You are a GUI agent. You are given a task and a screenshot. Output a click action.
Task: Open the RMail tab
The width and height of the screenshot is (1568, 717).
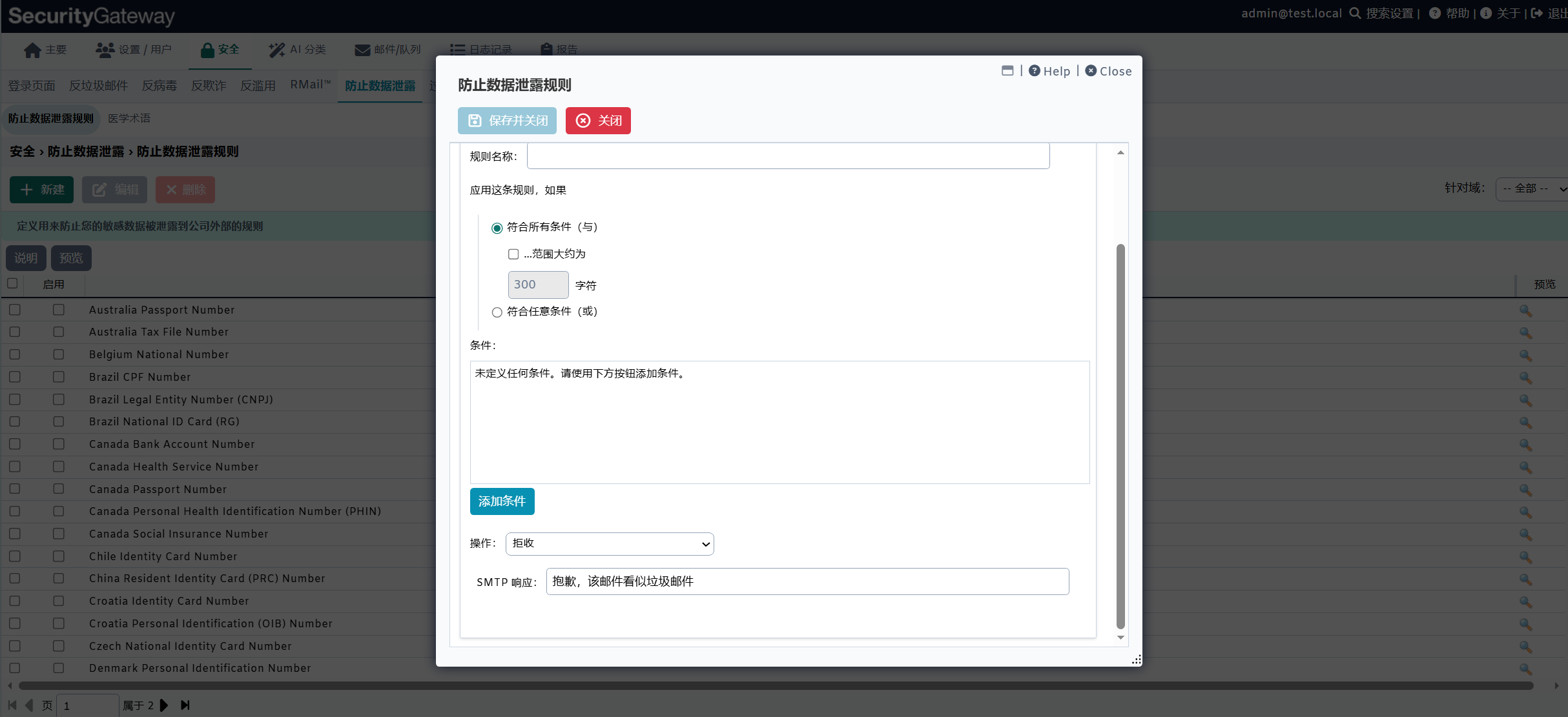310,85
